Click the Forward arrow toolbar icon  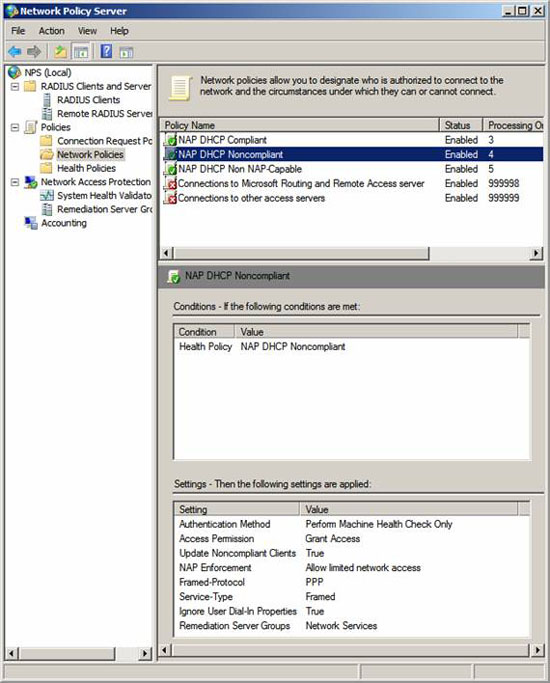(x=34, y=52)
